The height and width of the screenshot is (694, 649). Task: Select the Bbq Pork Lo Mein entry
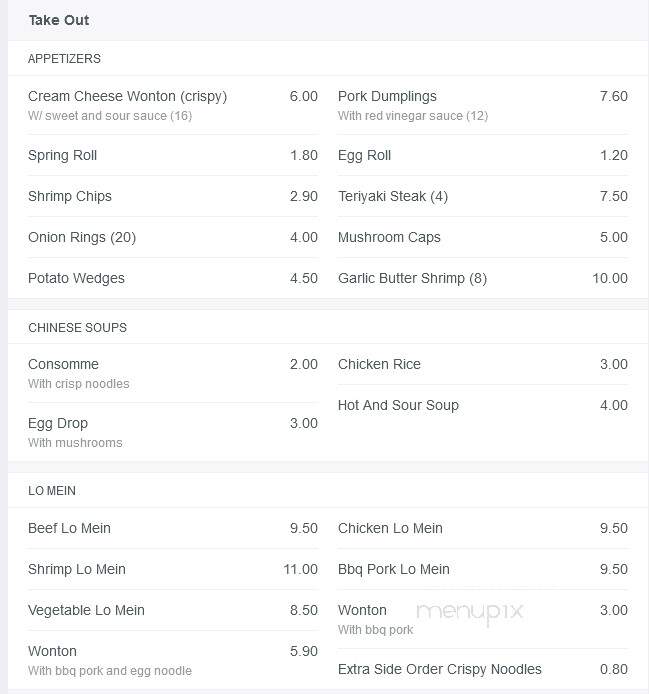[394, 569]
